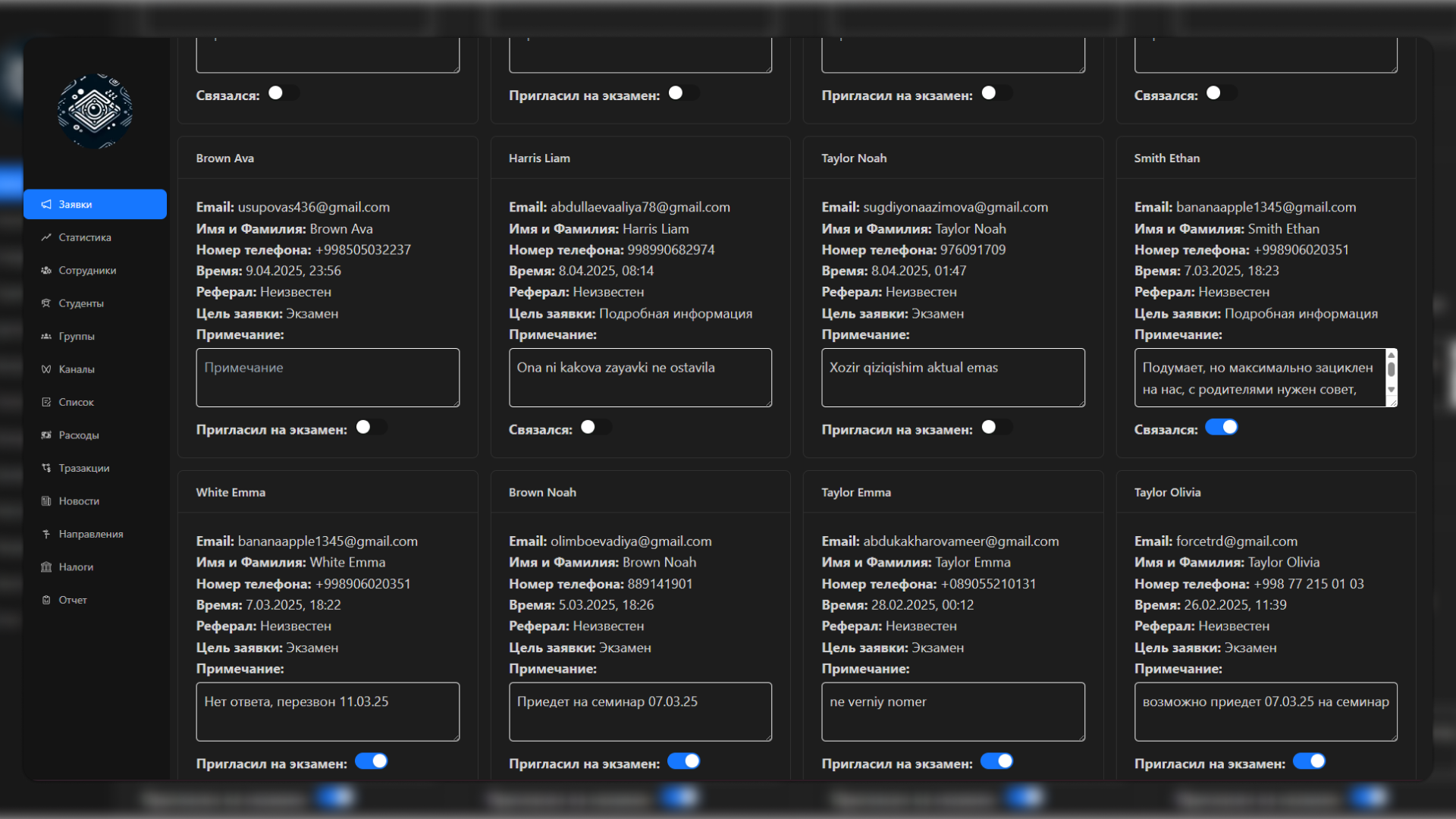Go to Направления page

[x=95, y=534]
